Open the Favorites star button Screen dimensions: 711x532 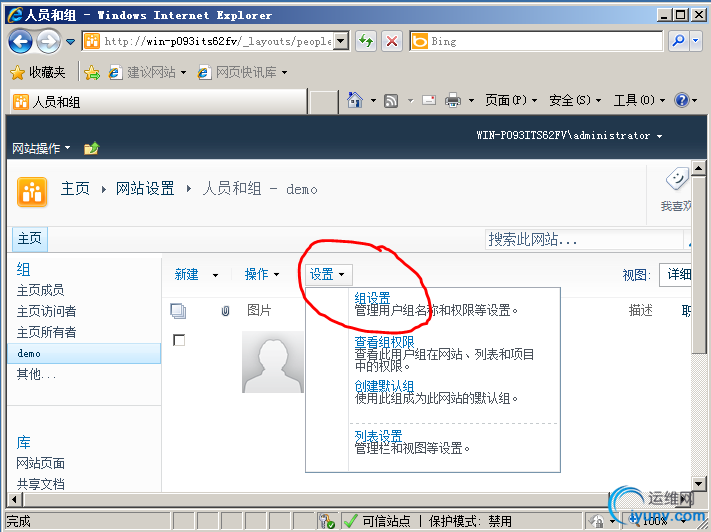(38, 72)
